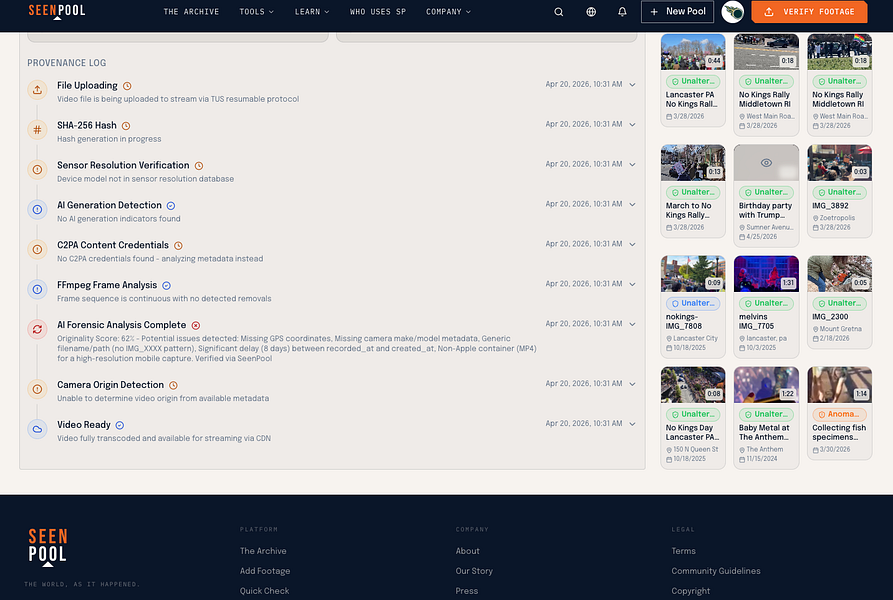Reveal hidden Birthday party with Trump thumbnail
This screenshot has height=600, width=893.
pos(767,163)
